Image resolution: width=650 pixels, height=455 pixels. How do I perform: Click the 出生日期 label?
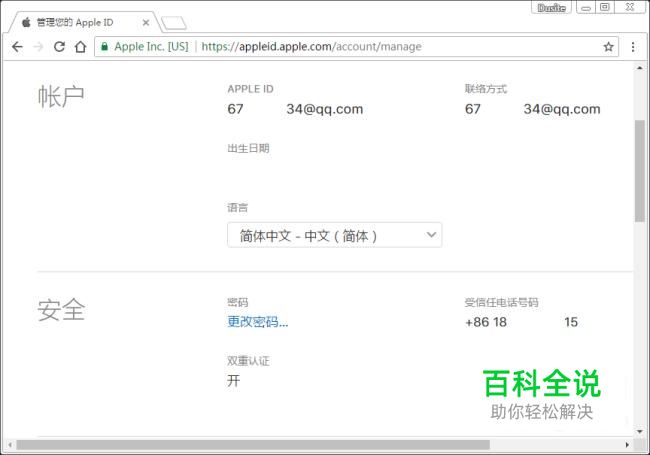[x=248, y=148]
